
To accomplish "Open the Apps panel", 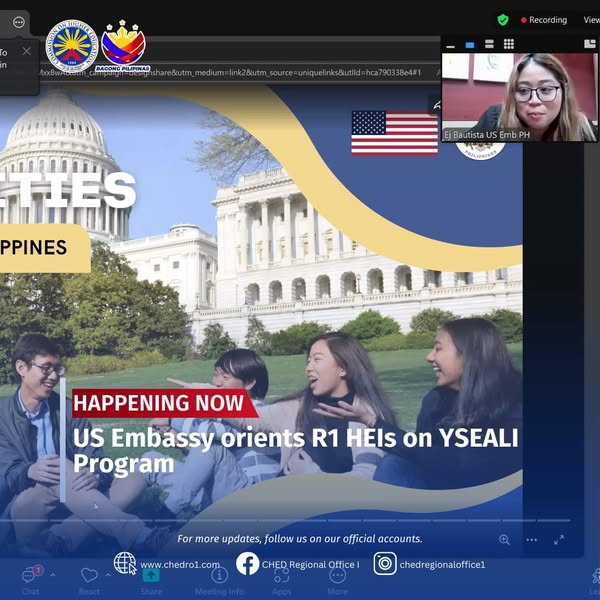I will coord(282,579).
